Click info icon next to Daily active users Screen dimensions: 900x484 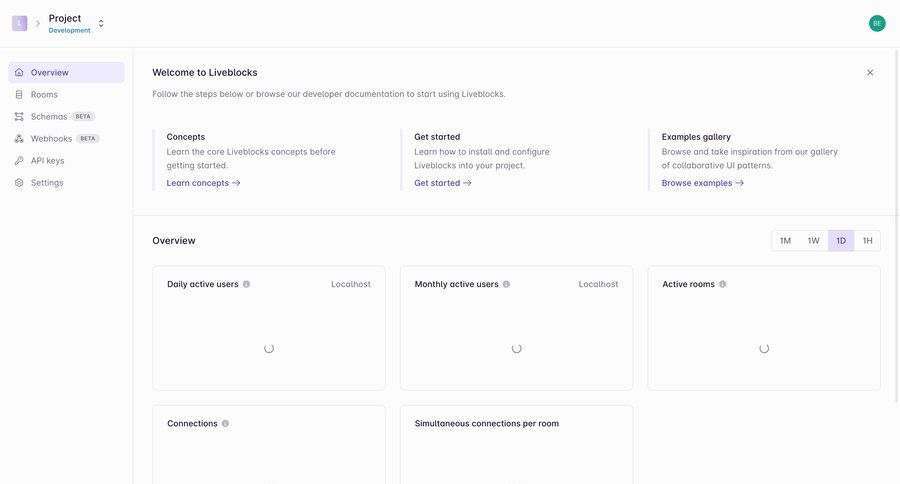pyautogui.click(x=246, y=284)
